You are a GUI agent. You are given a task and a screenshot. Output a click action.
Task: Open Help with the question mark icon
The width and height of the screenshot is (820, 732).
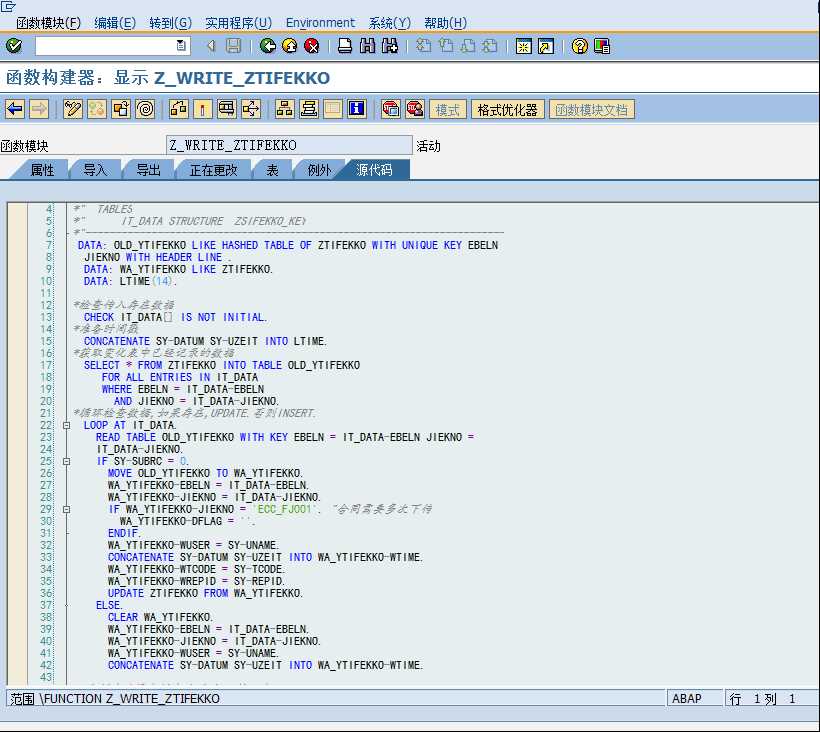coord(579,46)
